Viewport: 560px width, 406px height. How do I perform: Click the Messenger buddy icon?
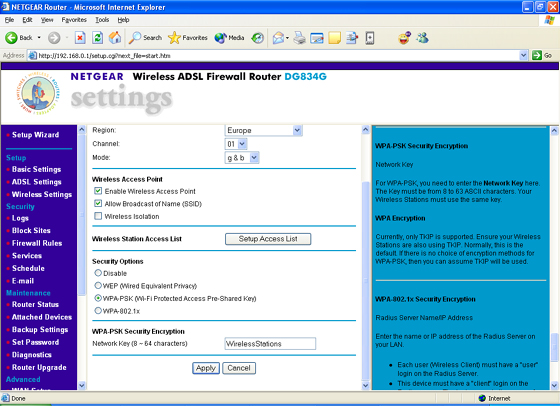pos(422,37)
